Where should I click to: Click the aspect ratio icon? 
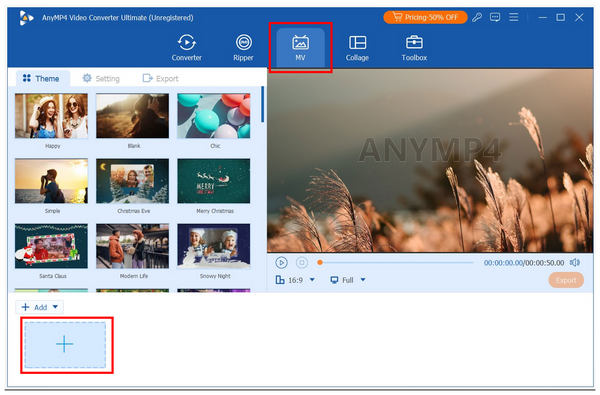pyautogui.click(x=280, y=280)
